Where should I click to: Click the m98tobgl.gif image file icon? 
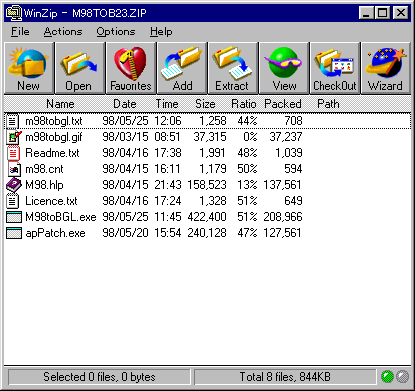pyautogui.click(x=14, y=137)
